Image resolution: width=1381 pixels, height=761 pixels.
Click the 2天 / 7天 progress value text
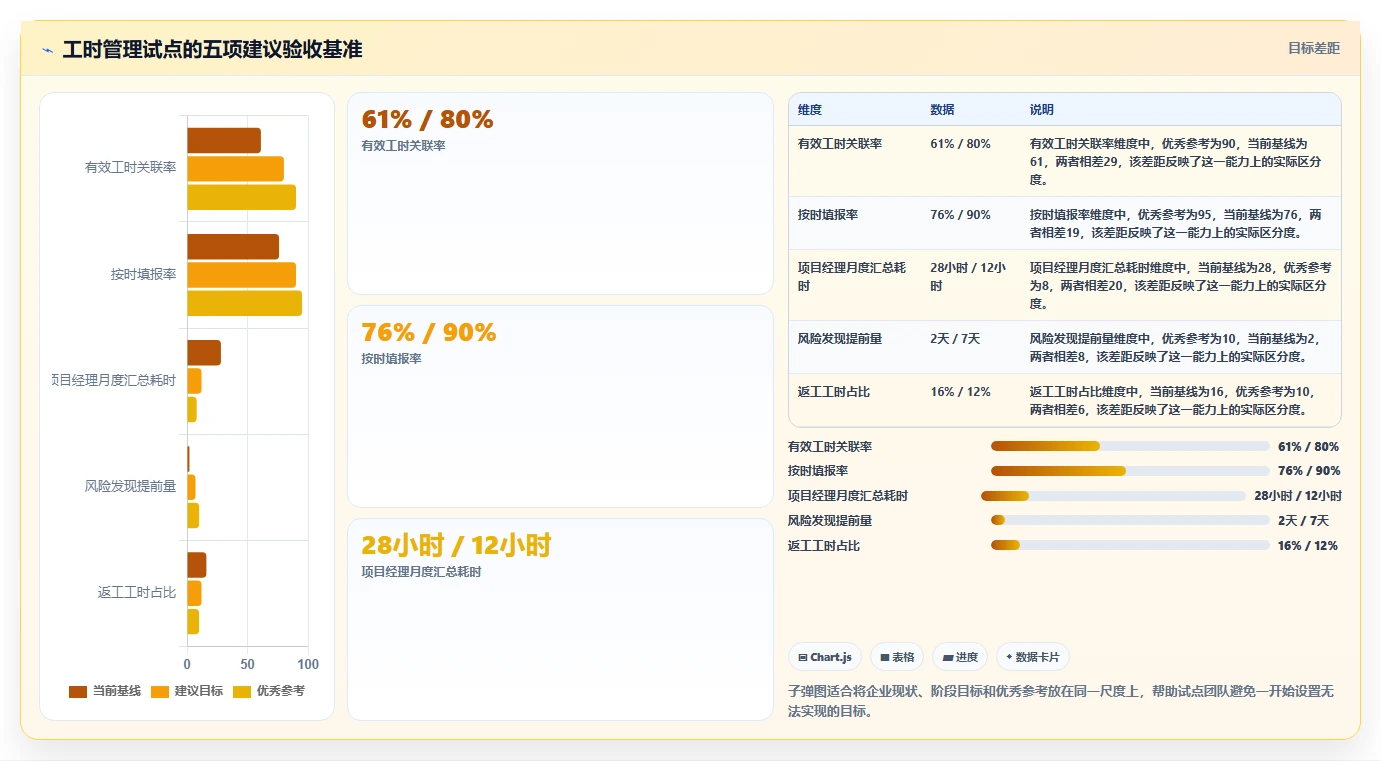click(x=1303, y=520)
